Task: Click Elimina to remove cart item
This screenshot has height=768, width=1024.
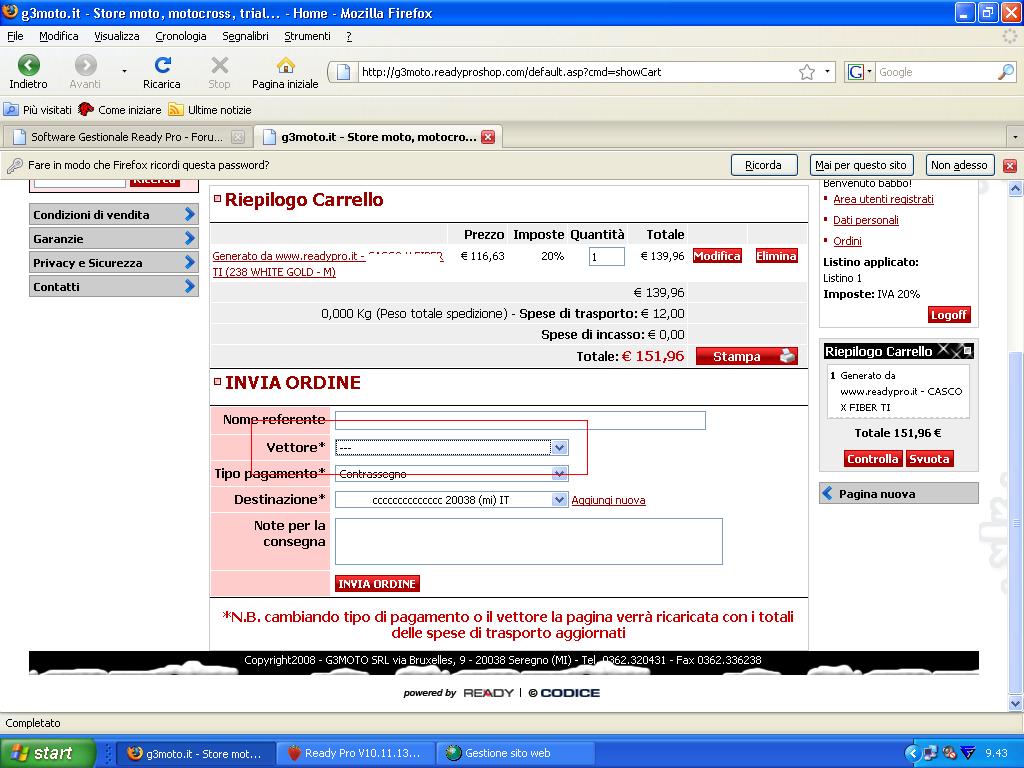Action: 776,256
